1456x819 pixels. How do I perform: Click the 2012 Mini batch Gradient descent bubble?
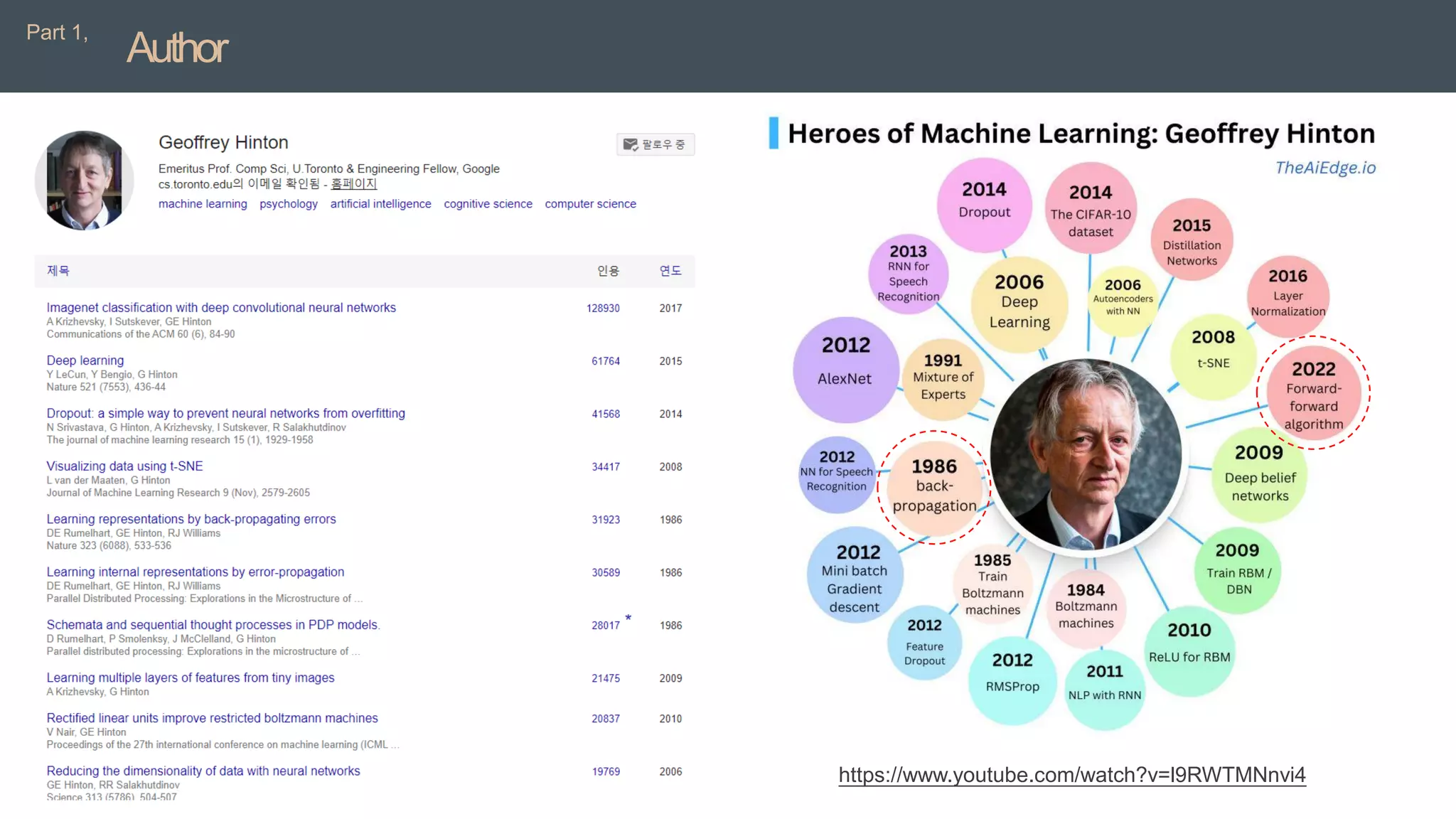click(855, 574)
